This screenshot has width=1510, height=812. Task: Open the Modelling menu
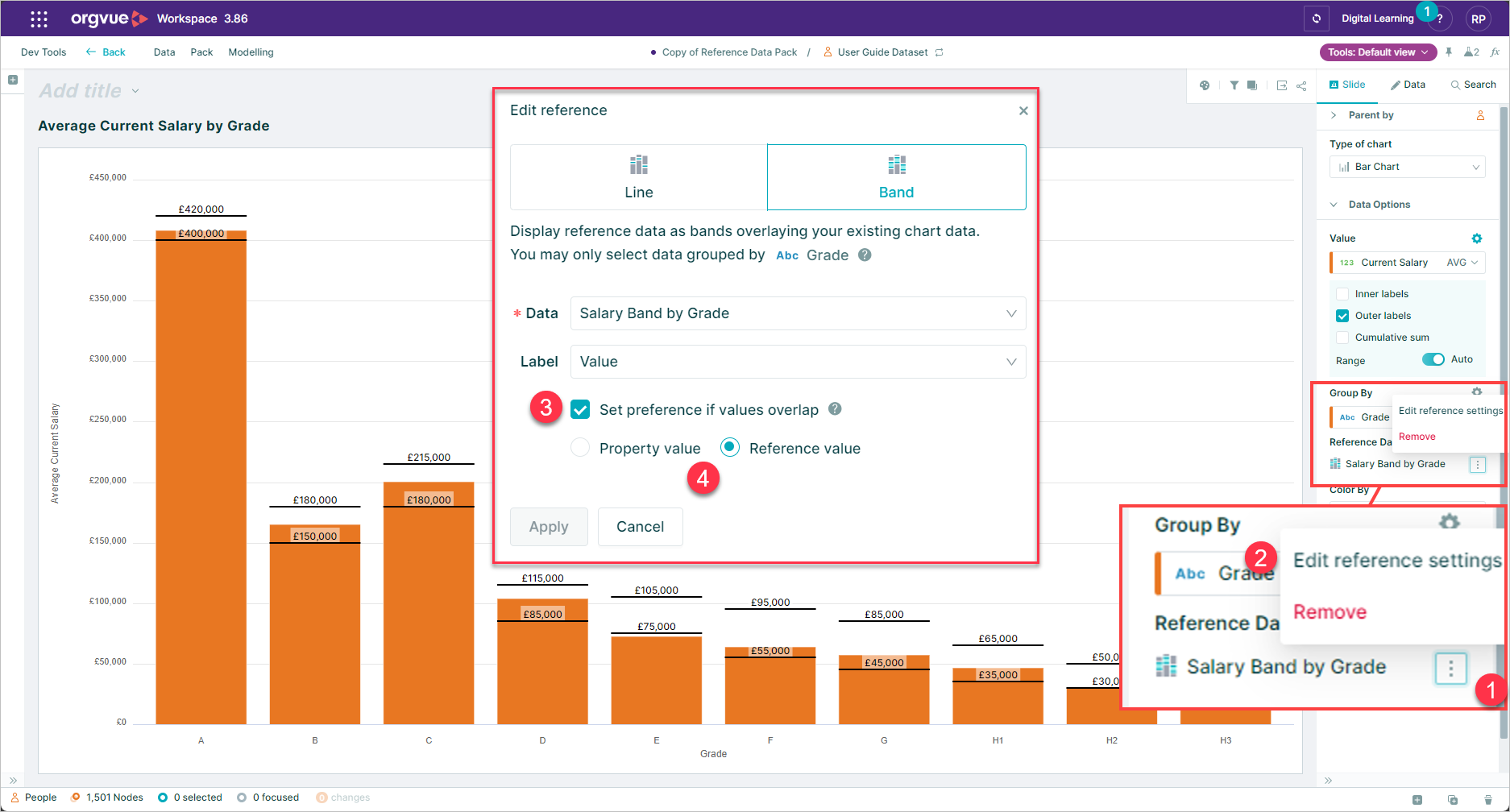click(251, 52)
